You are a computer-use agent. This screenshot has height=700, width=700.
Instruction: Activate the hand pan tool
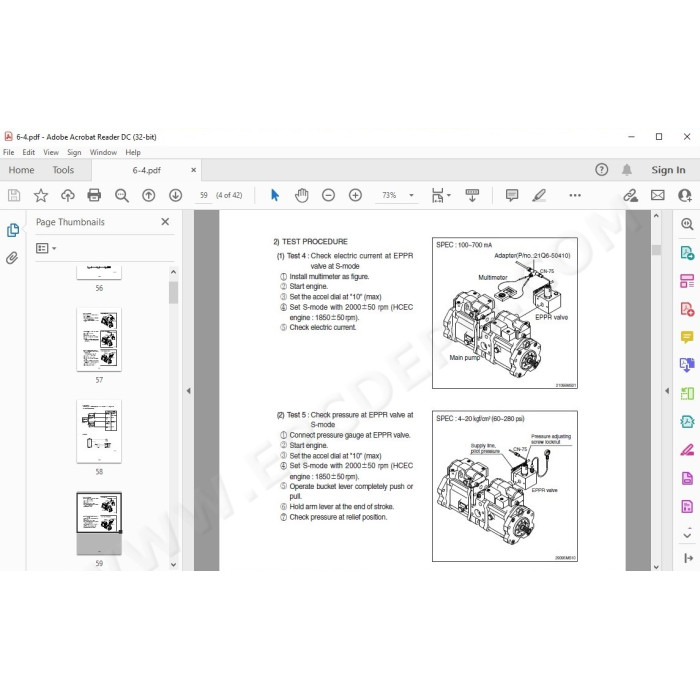click(x=302, y=195)
